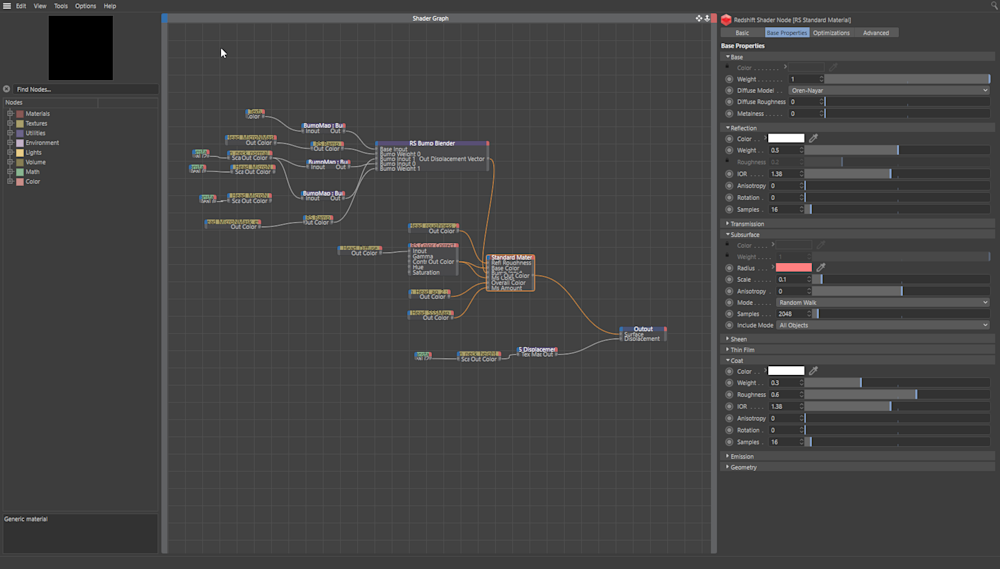Open the Tools menu
1000x569 pixels.
(61, 6)
